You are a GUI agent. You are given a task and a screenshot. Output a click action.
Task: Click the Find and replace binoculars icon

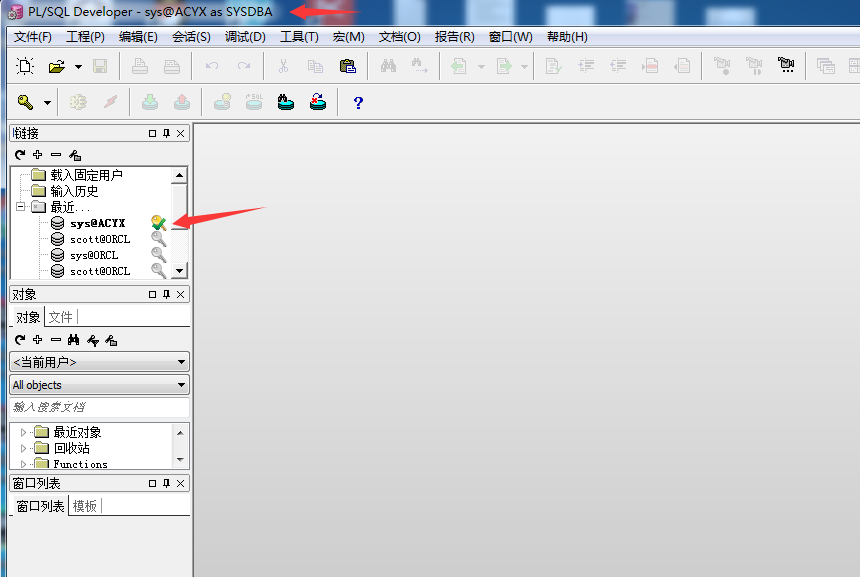click(420, 66)
